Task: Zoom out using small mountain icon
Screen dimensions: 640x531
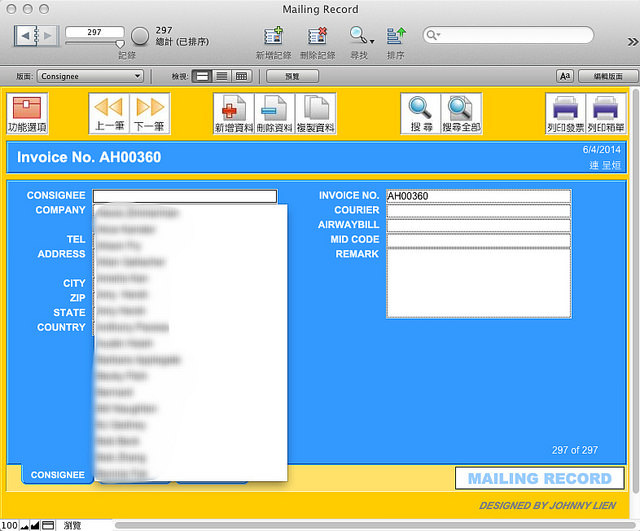Action: point(24,526)
